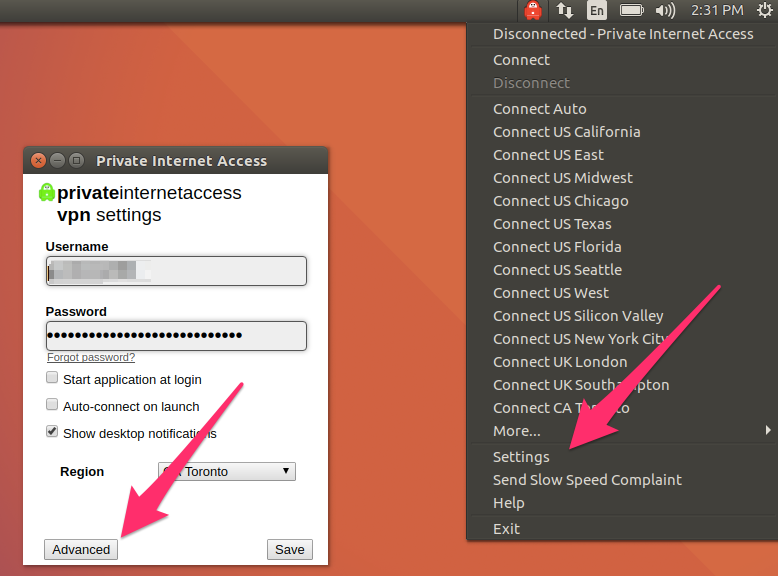Open the 2:31 PM clock menu
778x576 pixels.
point(717,10)
